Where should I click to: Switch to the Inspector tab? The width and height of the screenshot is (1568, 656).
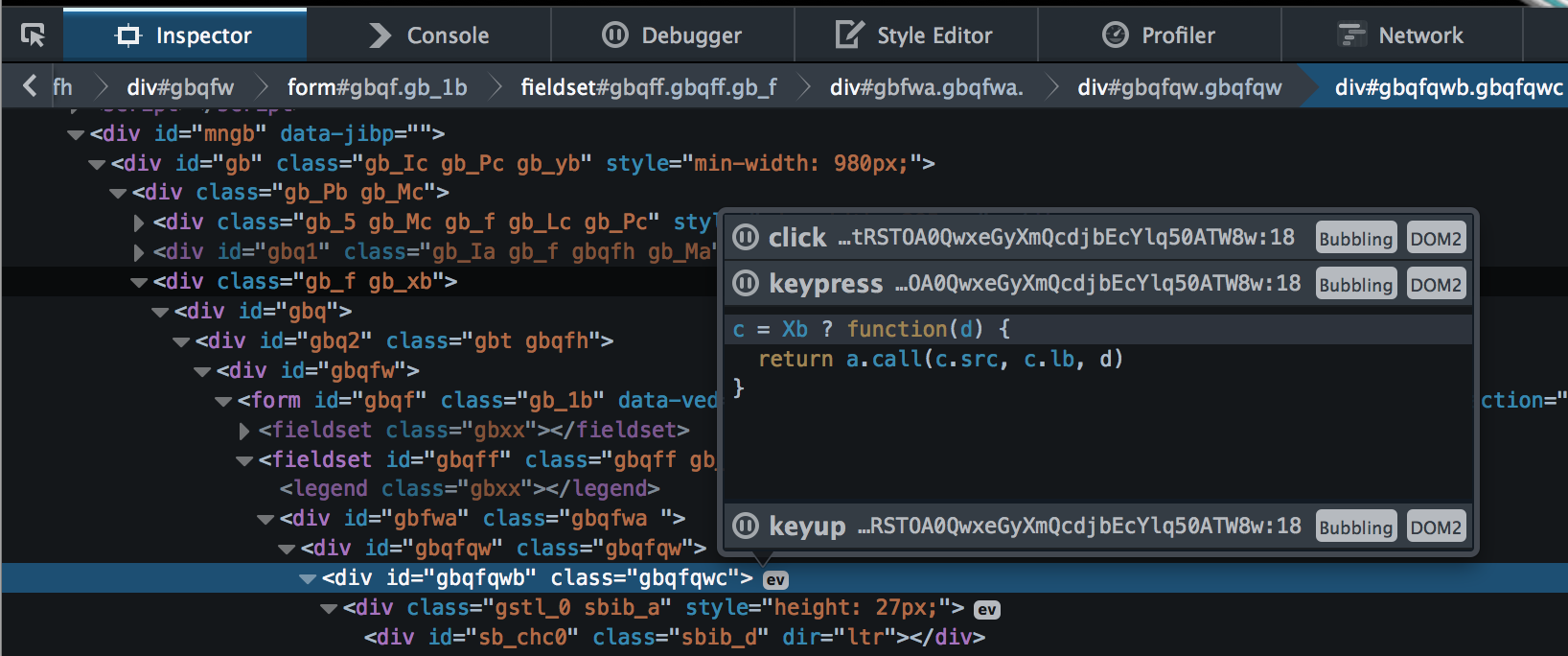[x=185, y=35]
